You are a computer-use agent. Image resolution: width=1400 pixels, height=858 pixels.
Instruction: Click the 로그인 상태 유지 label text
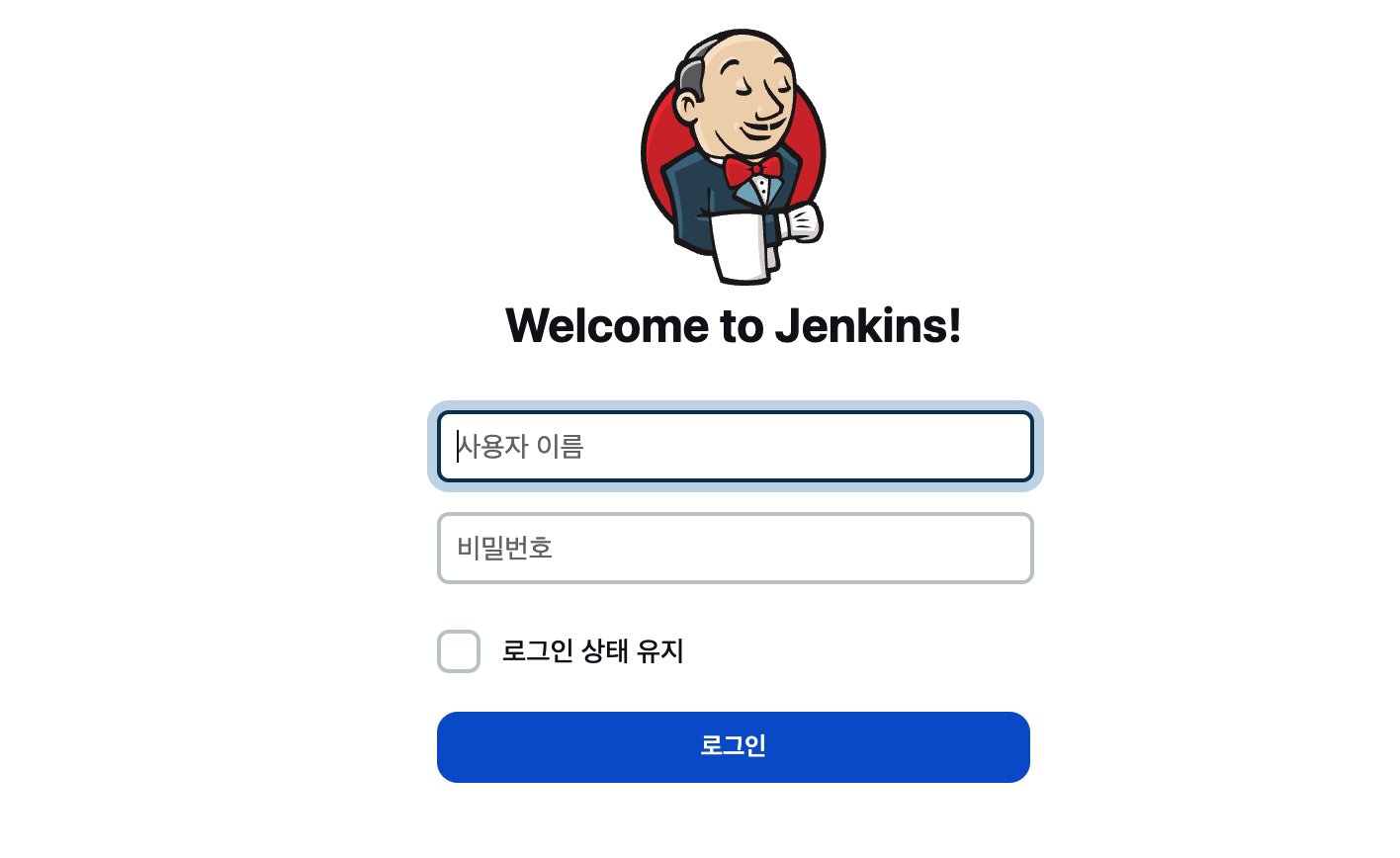[x=593, y=651]
